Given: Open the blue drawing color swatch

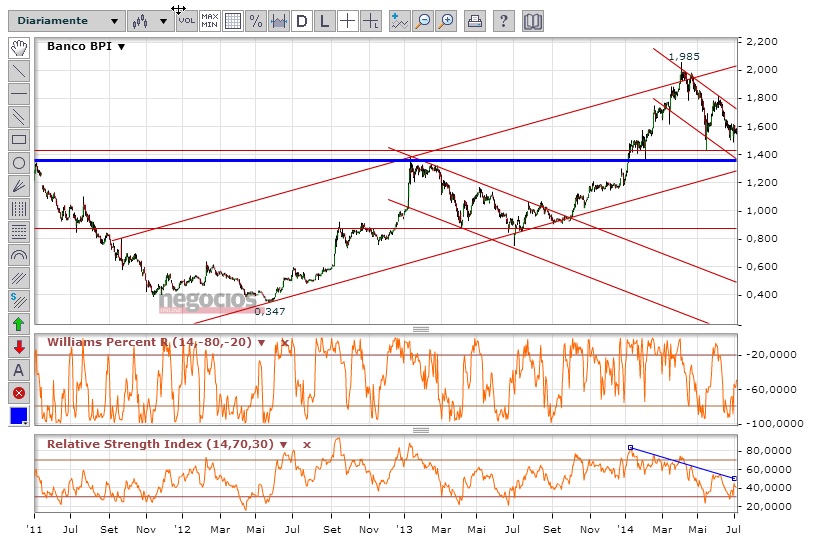Looking at the screenshot, I should pyautogui.click(x=19, y=416).
